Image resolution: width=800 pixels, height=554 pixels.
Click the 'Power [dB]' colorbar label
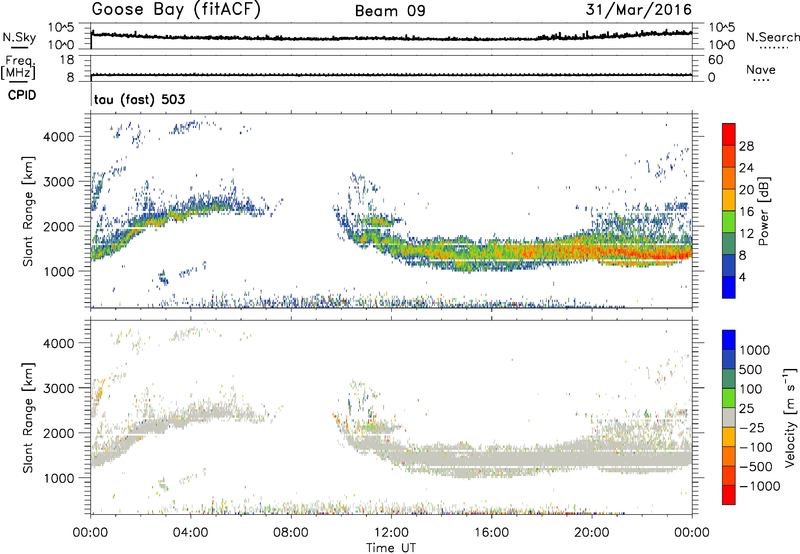coord(763,211)
